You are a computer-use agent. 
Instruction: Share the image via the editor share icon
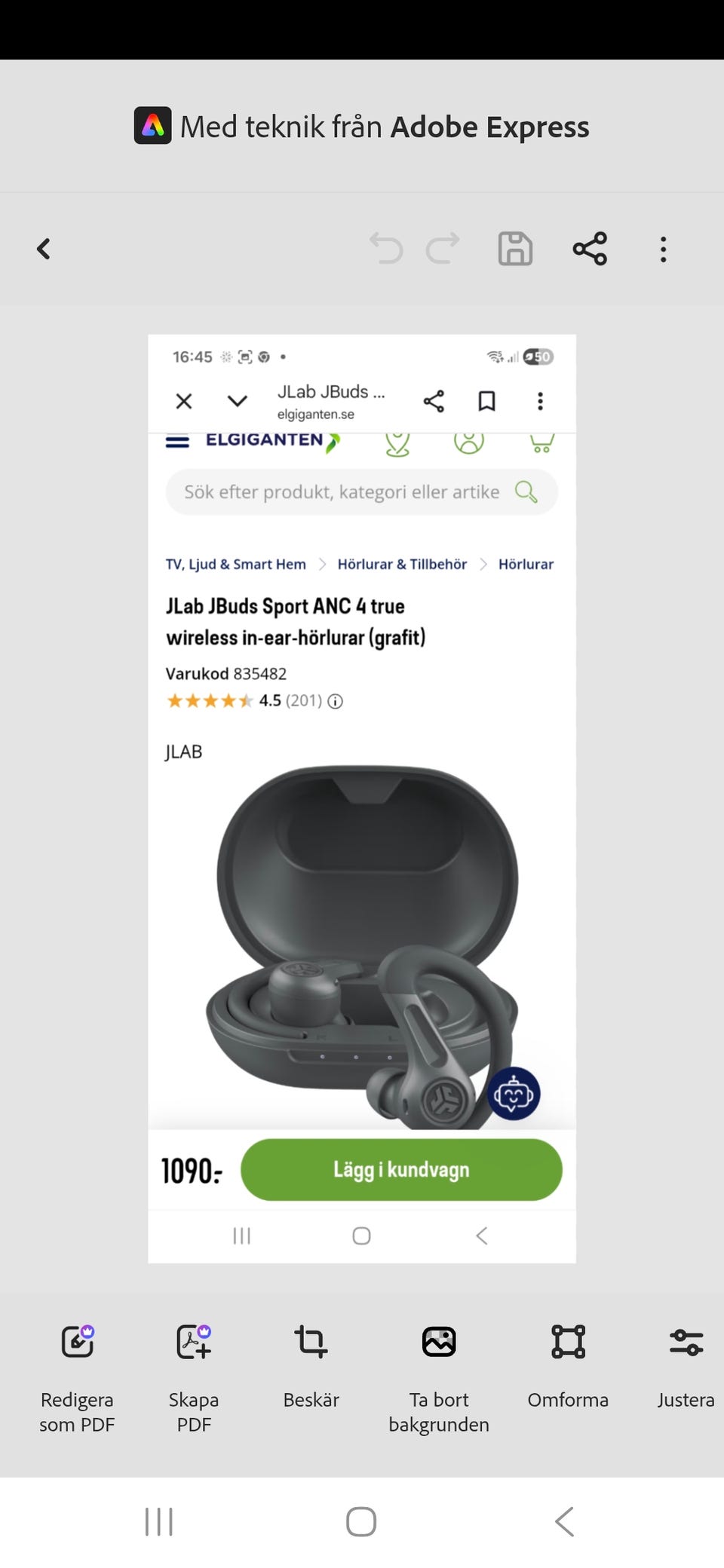click(x=590, y=249)
